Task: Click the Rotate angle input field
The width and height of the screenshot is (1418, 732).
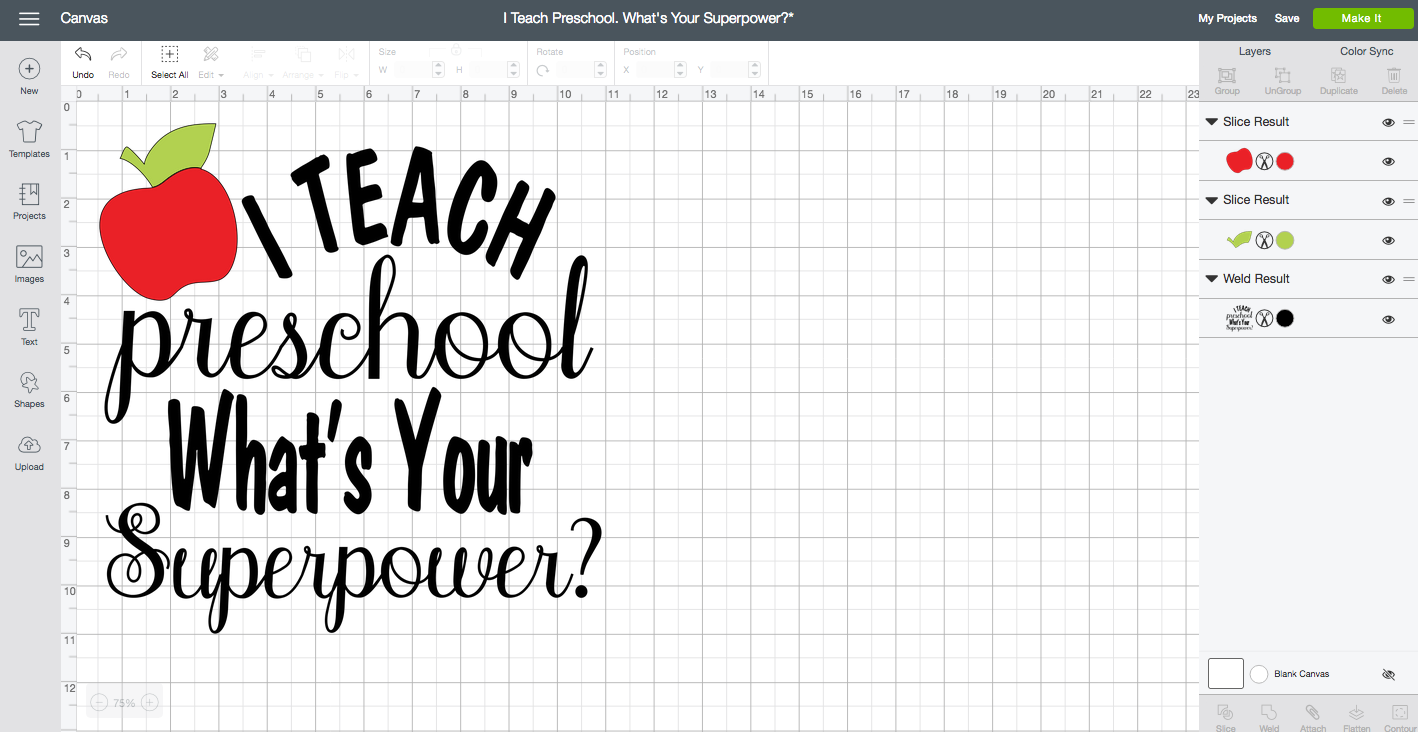Action: pos(575,70)
